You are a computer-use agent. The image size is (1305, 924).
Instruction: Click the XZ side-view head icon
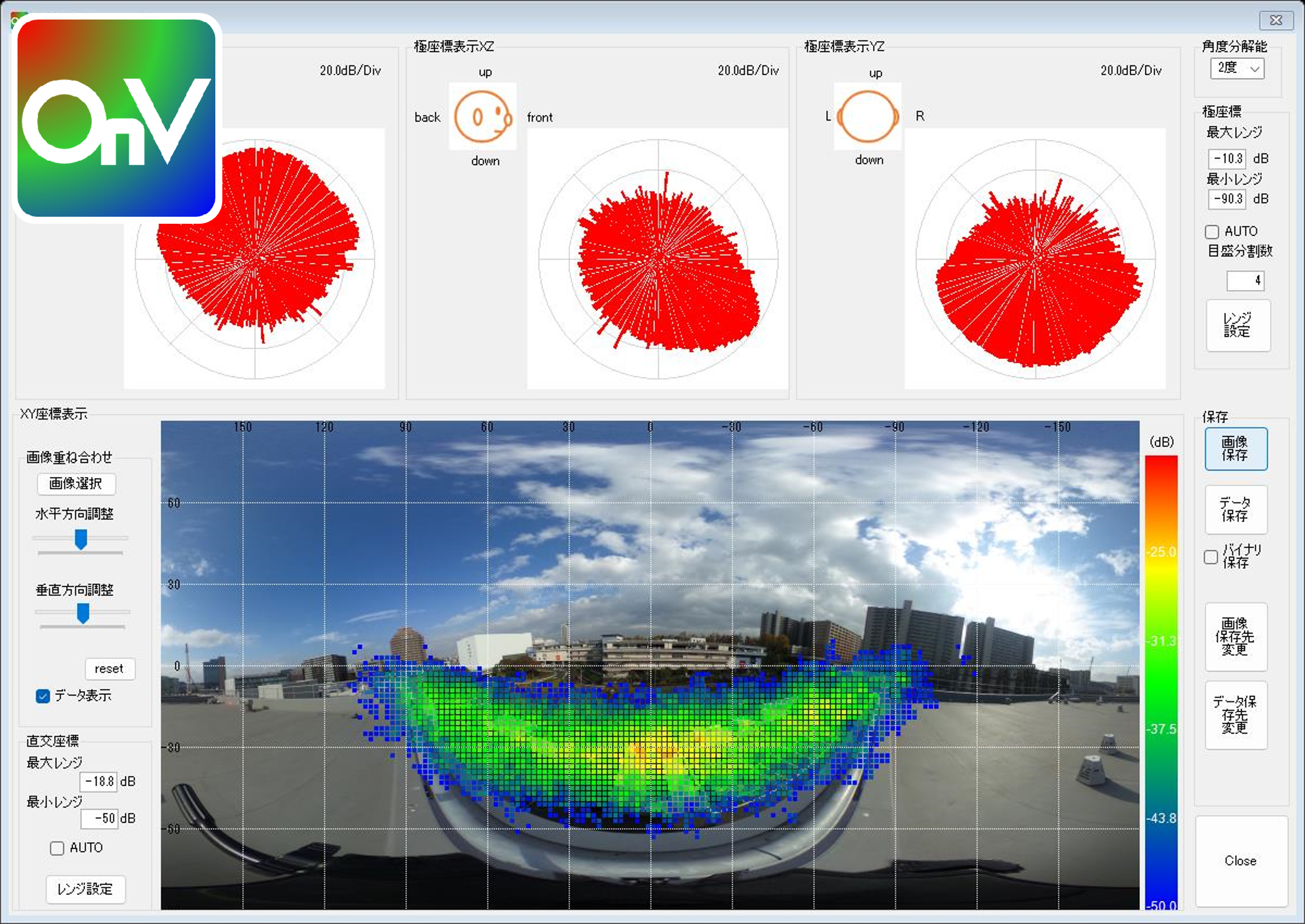[x=483, y=116]
